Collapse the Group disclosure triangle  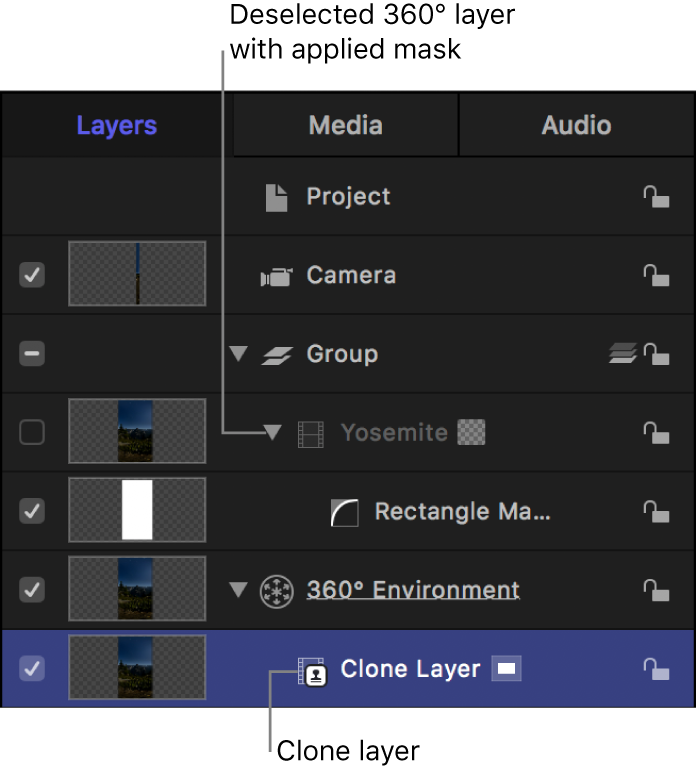pyautogui.click(x=238, y=354)
